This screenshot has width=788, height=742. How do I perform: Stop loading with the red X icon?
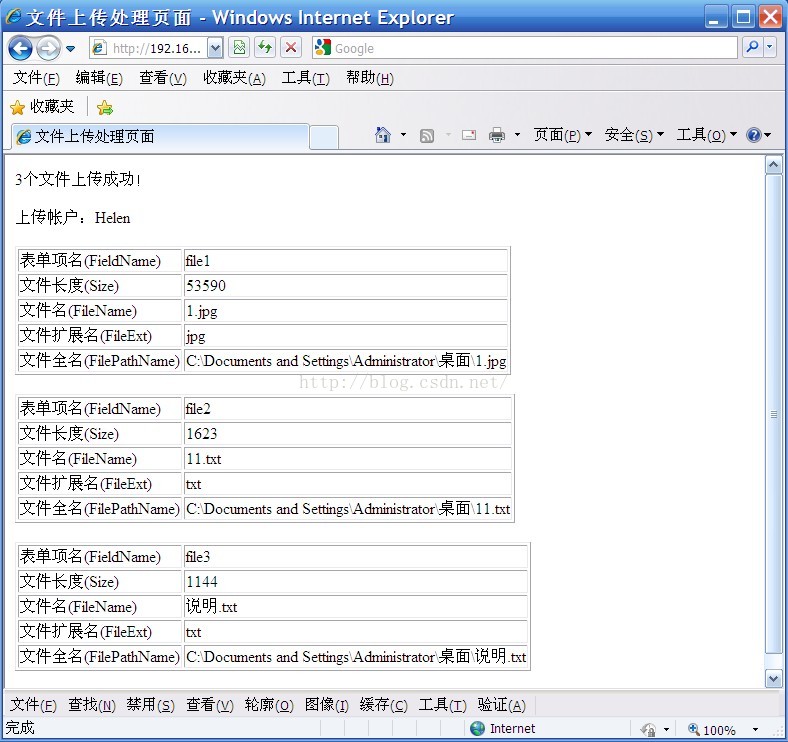290,48
